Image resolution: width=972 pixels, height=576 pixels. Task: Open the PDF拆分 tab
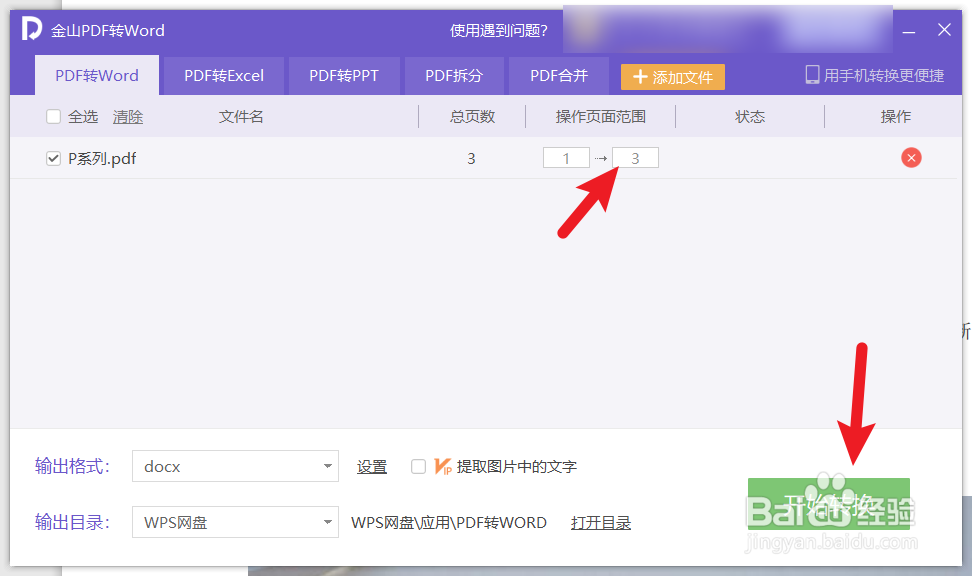(x=454, y=76)
